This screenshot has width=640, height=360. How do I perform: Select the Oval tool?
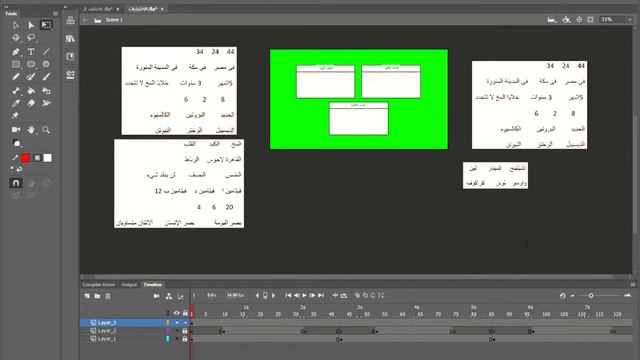click(31, 64)
